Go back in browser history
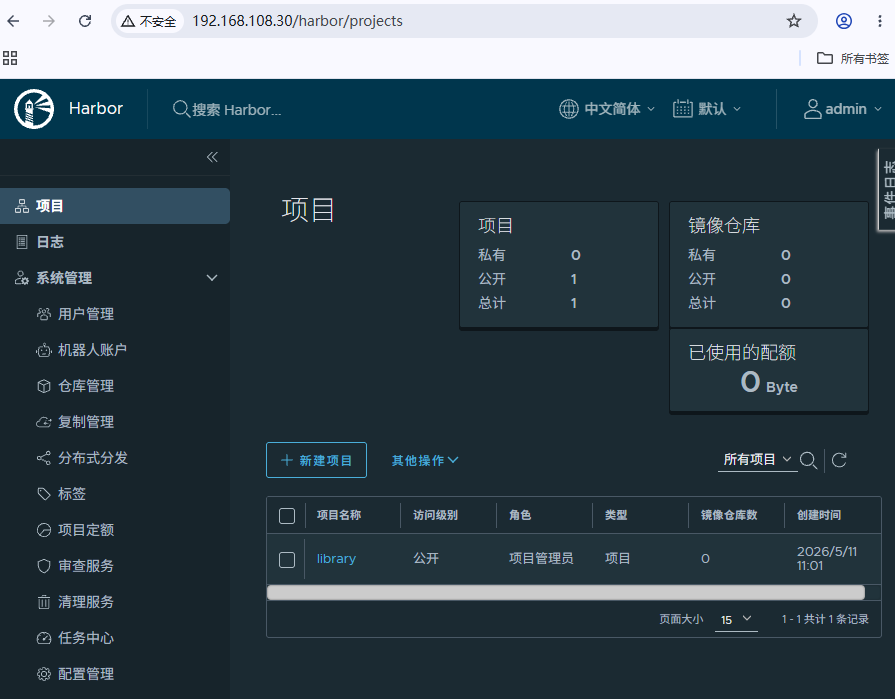895x699 pixels. [x=13, y=21]
